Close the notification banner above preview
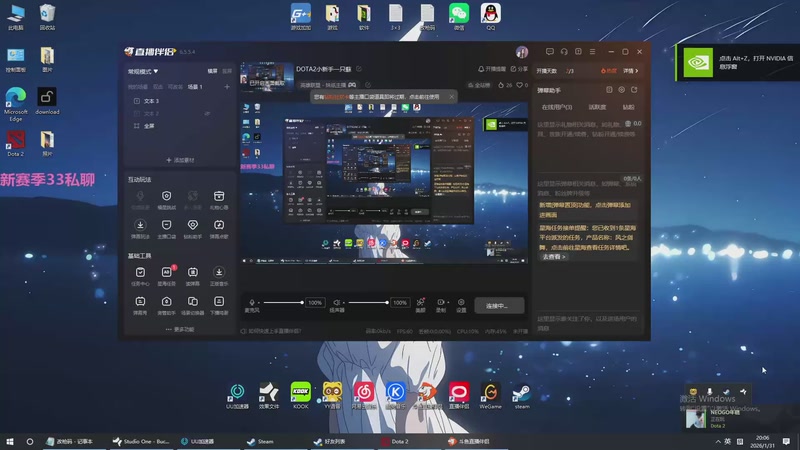This screenshot has width=800, height=450. pyautogui.click(x=451, y=96)
